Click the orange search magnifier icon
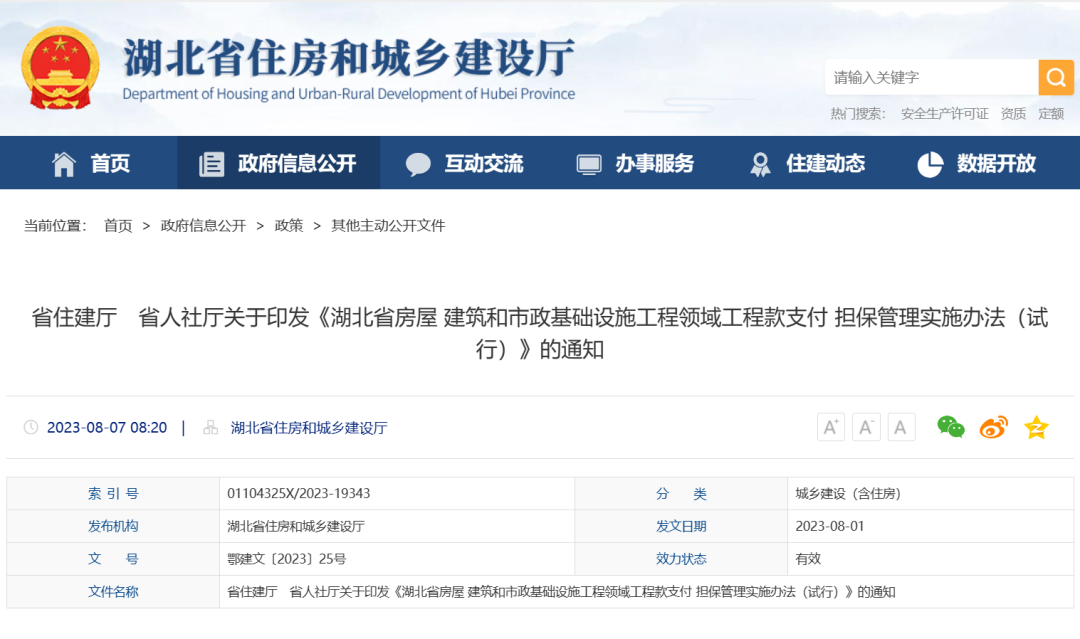The width and height of the screenshot is (1080, 639). [1055, 77]
